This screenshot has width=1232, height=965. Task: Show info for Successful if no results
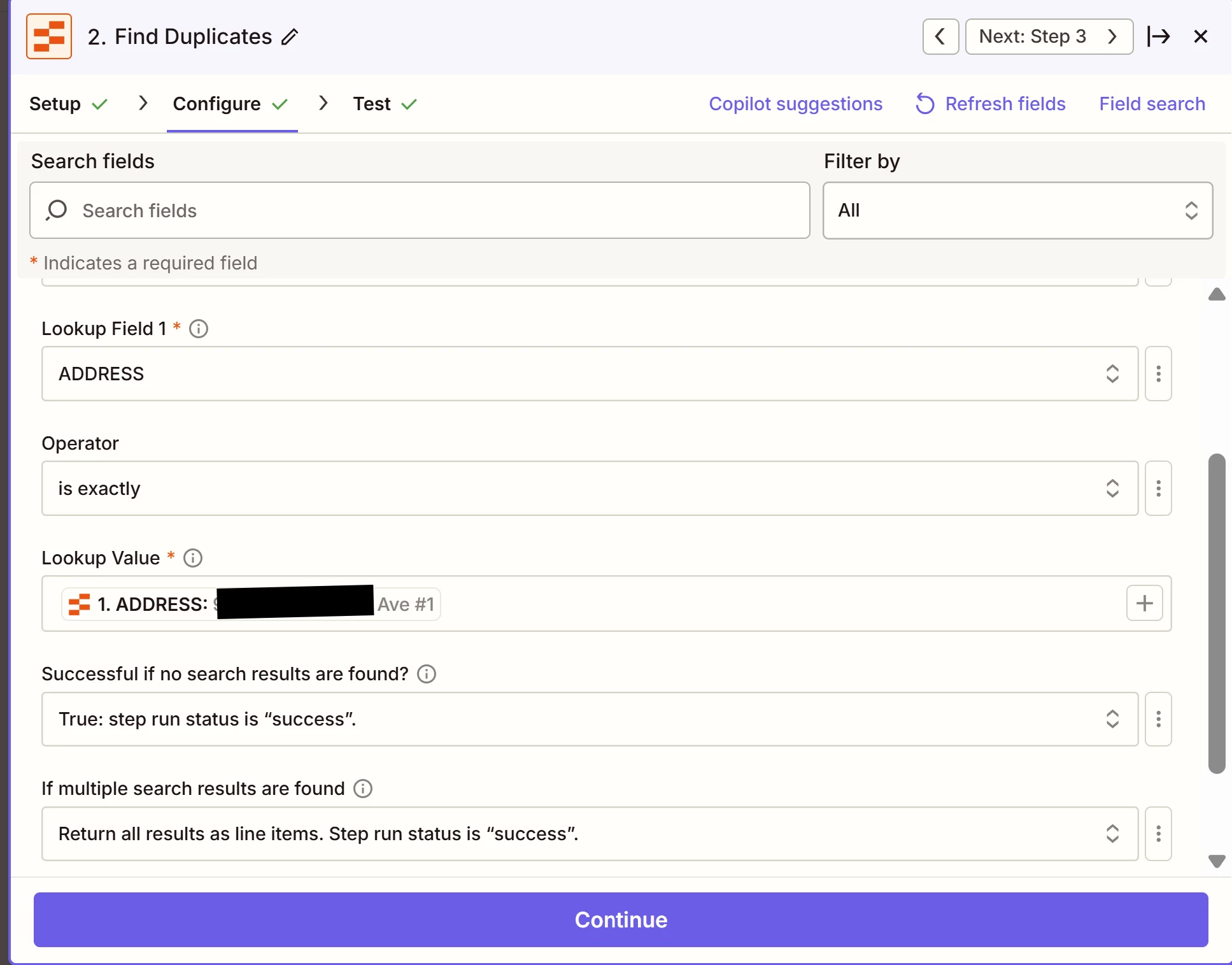[x=427, y=674]
